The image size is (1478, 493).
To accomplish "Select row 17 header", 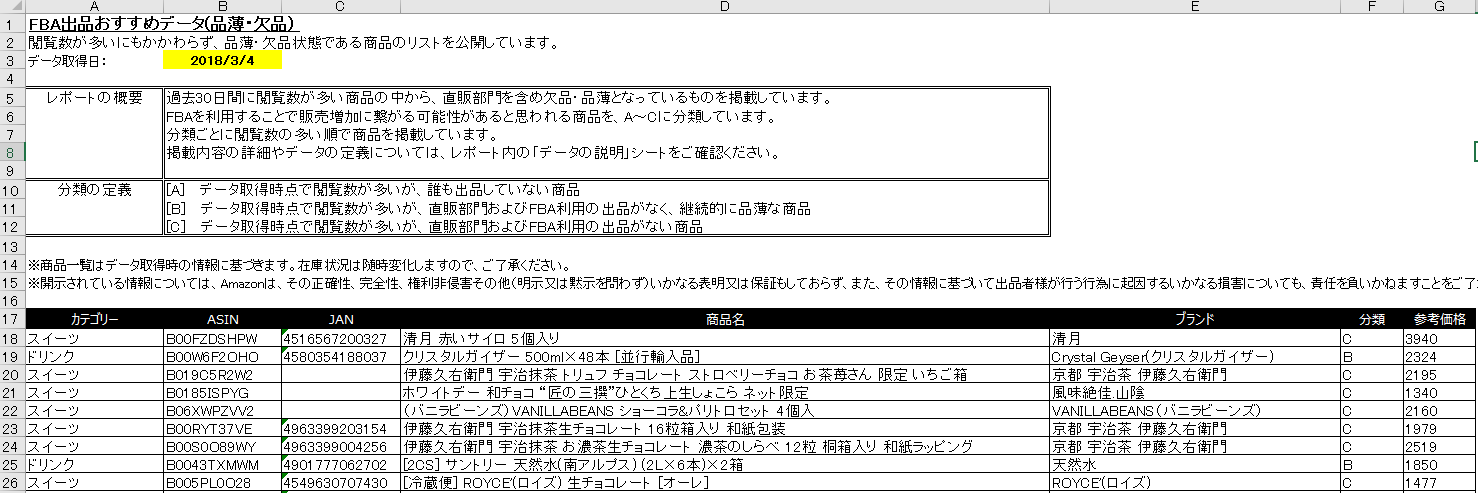I will 12,320.
